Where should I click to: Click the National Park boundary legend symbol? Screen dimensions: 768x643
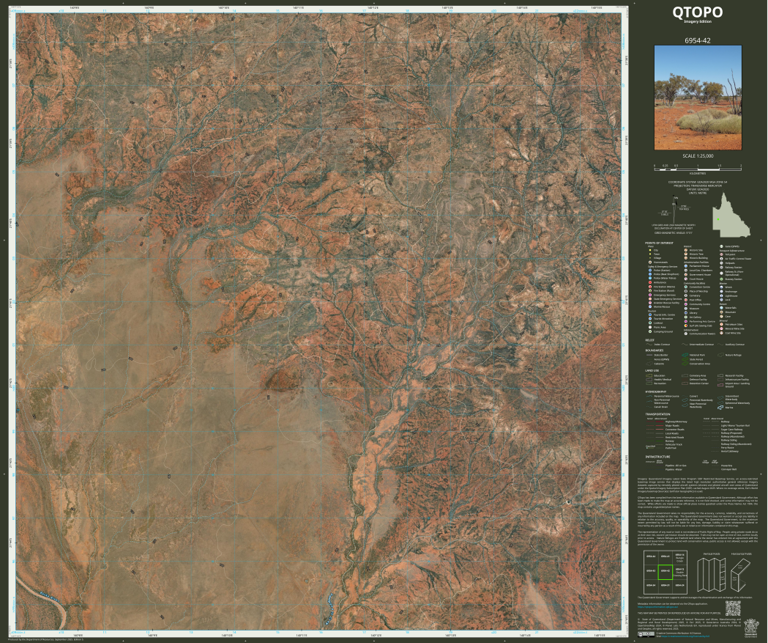point(685,355)
